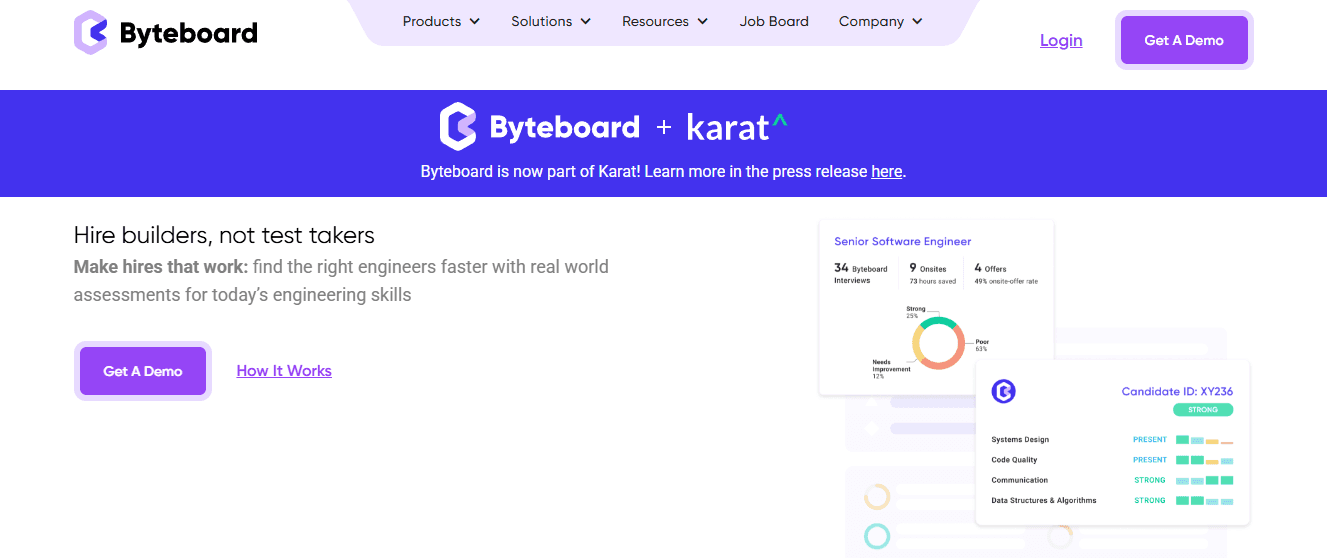Viewport: 1327px width, 558px height.
Task: Click the header Get A Demo button
Action: click(1184, 40)
